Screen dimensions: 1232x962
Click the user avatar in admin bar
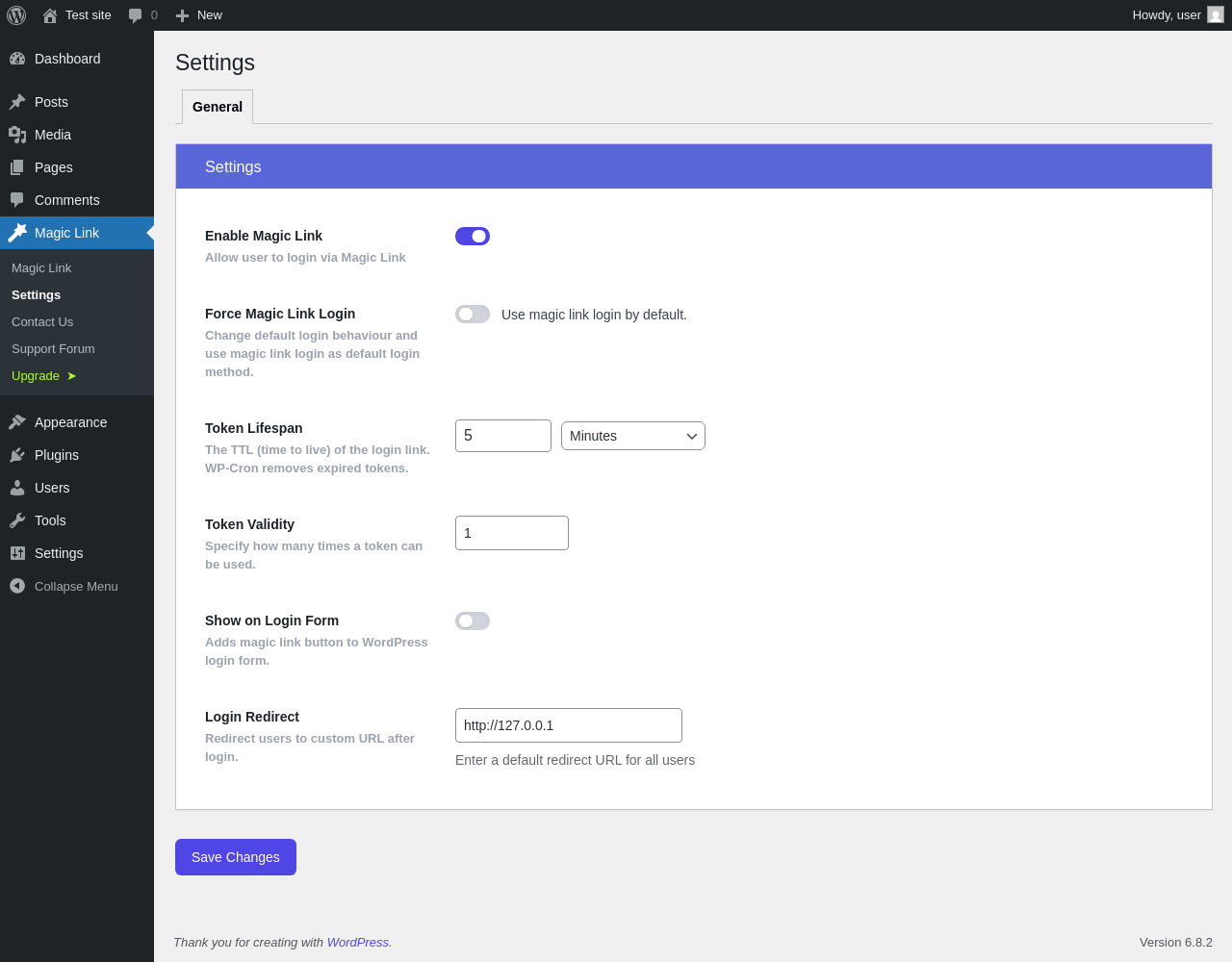tap(1216, 15)
